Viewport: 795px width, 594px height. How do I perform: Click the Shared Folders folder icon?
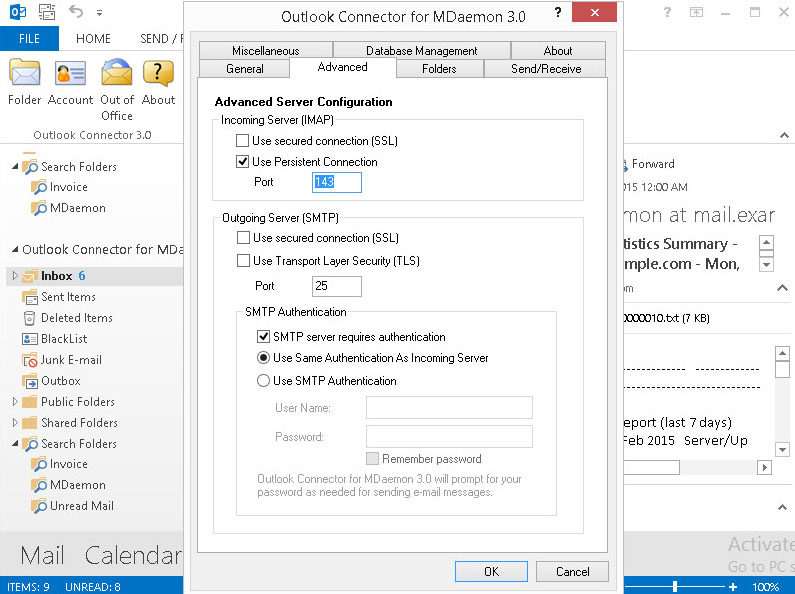point(30,423)
